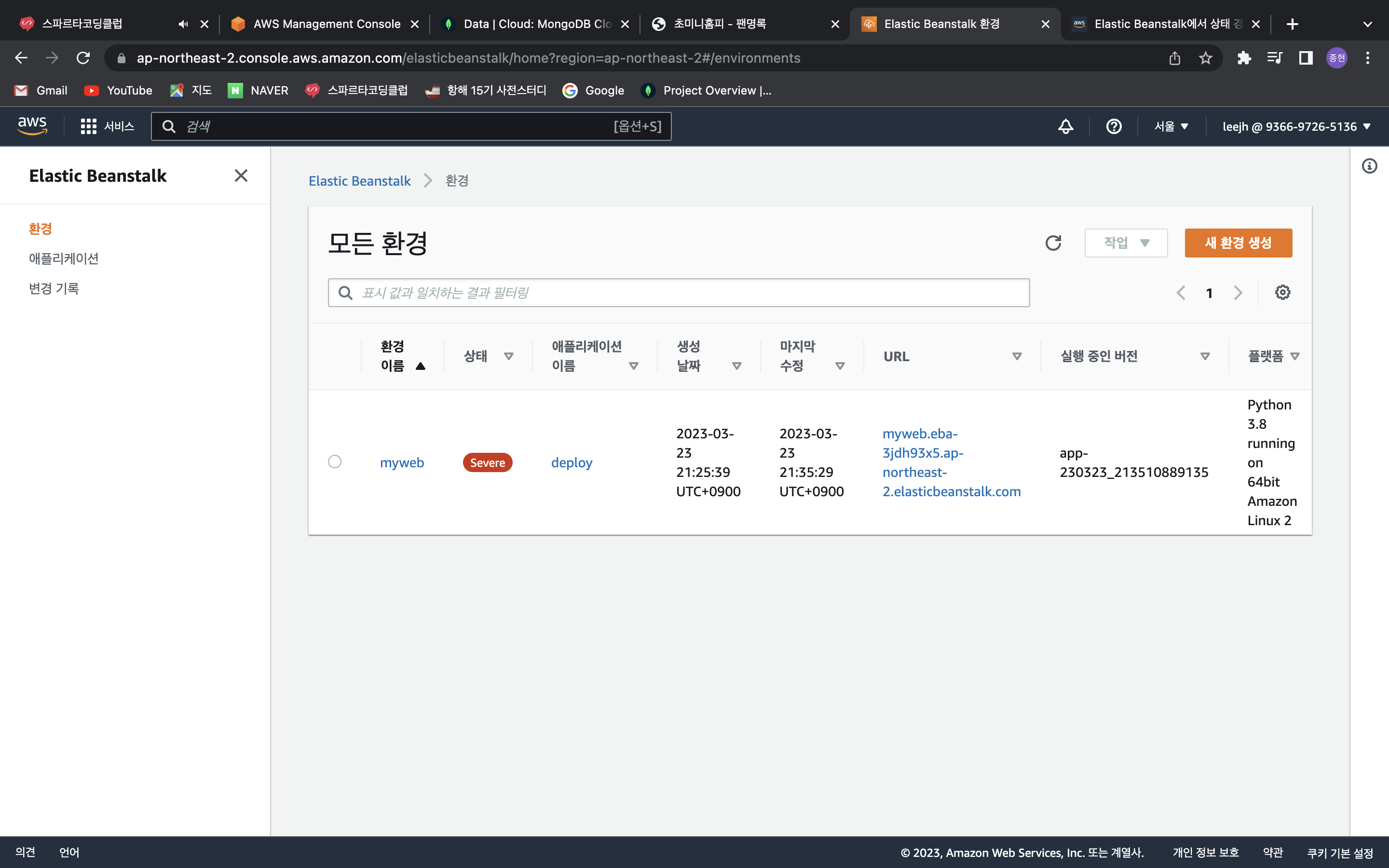This screenshot has width=1389, height=868.
Task: Close the Elastic Beanstalk side navigation panel
Action: [241, 176]
